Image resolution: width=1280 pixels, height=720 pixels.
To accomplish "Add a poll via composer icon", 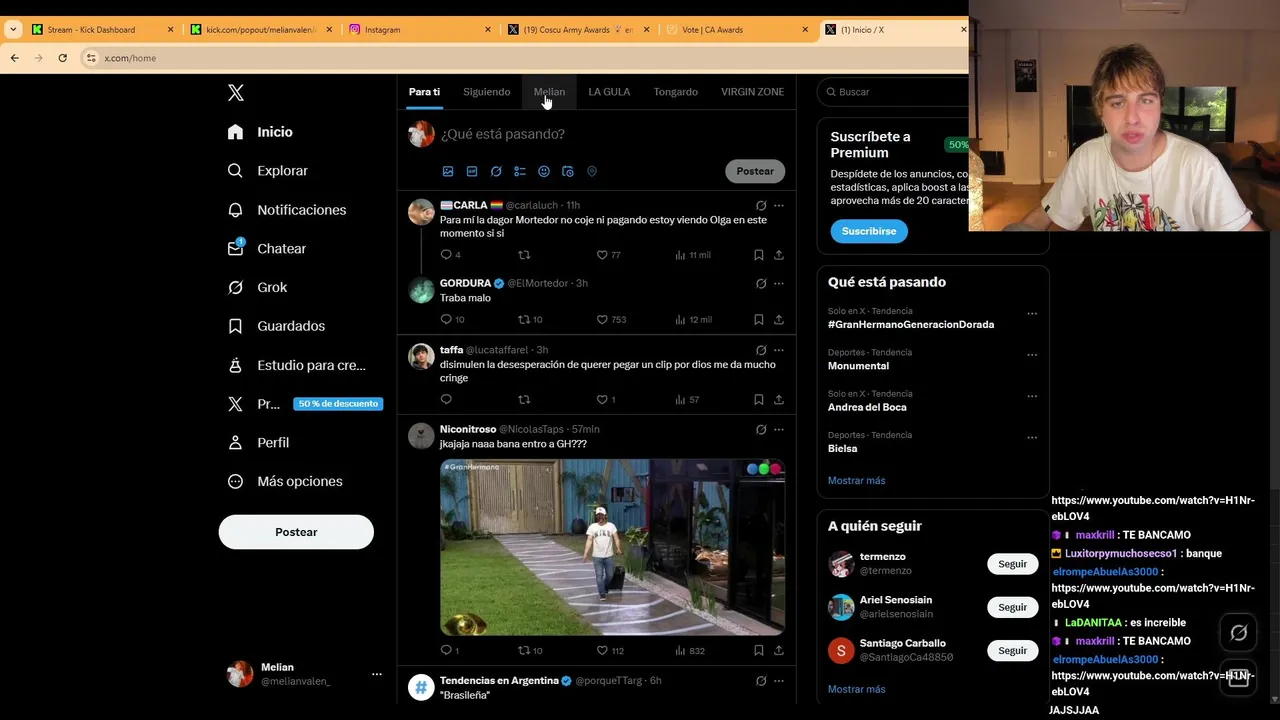I will 520,171.
